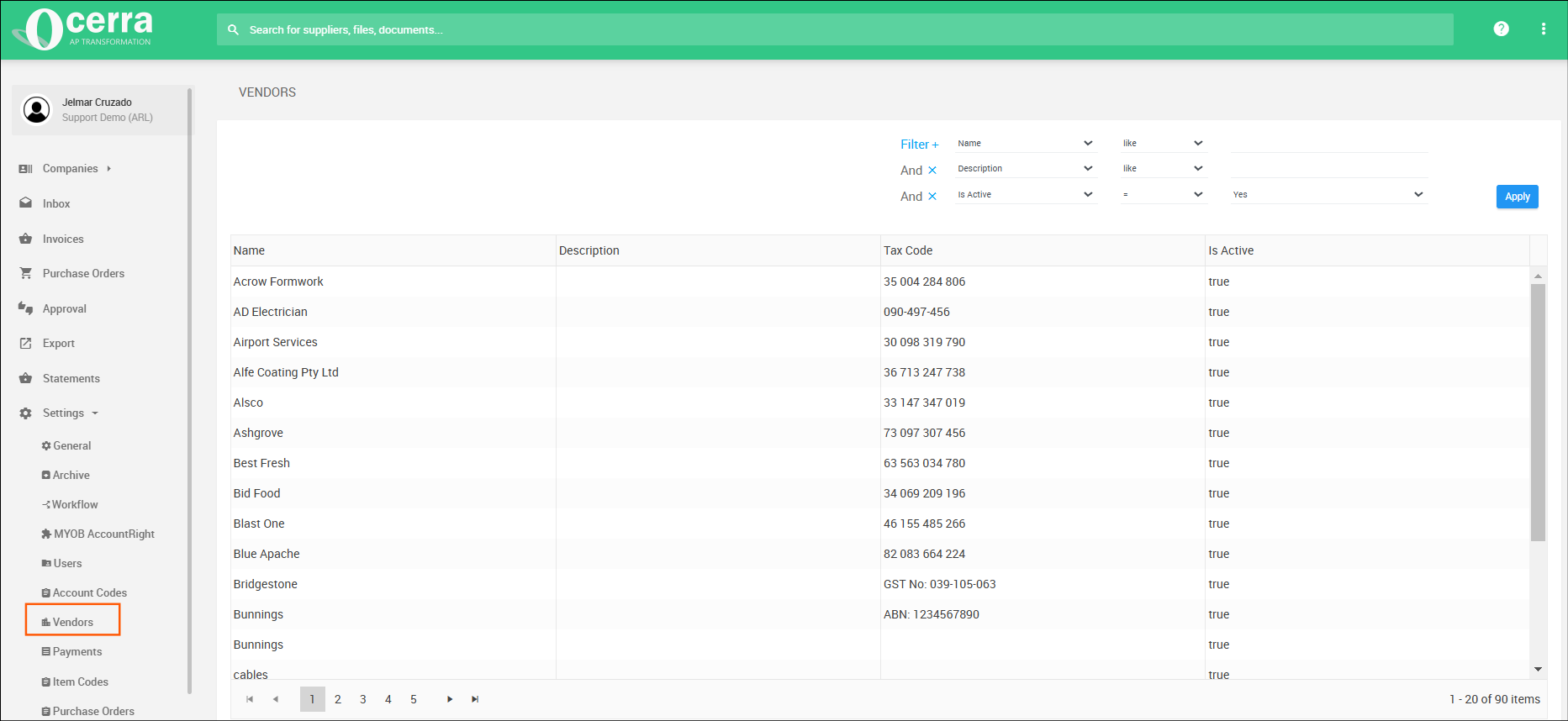This screenshot has width=1568, height=721.
Task: Go to page 3
Action: 363,699
